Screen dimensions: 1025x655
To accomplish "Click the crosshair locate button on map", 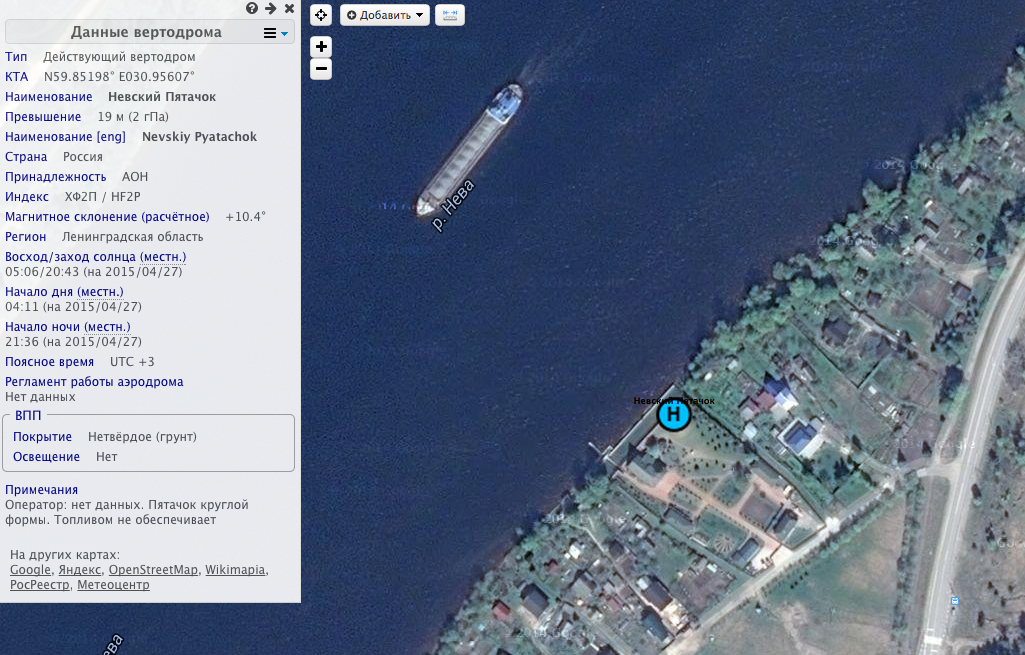I will (321, 15).
